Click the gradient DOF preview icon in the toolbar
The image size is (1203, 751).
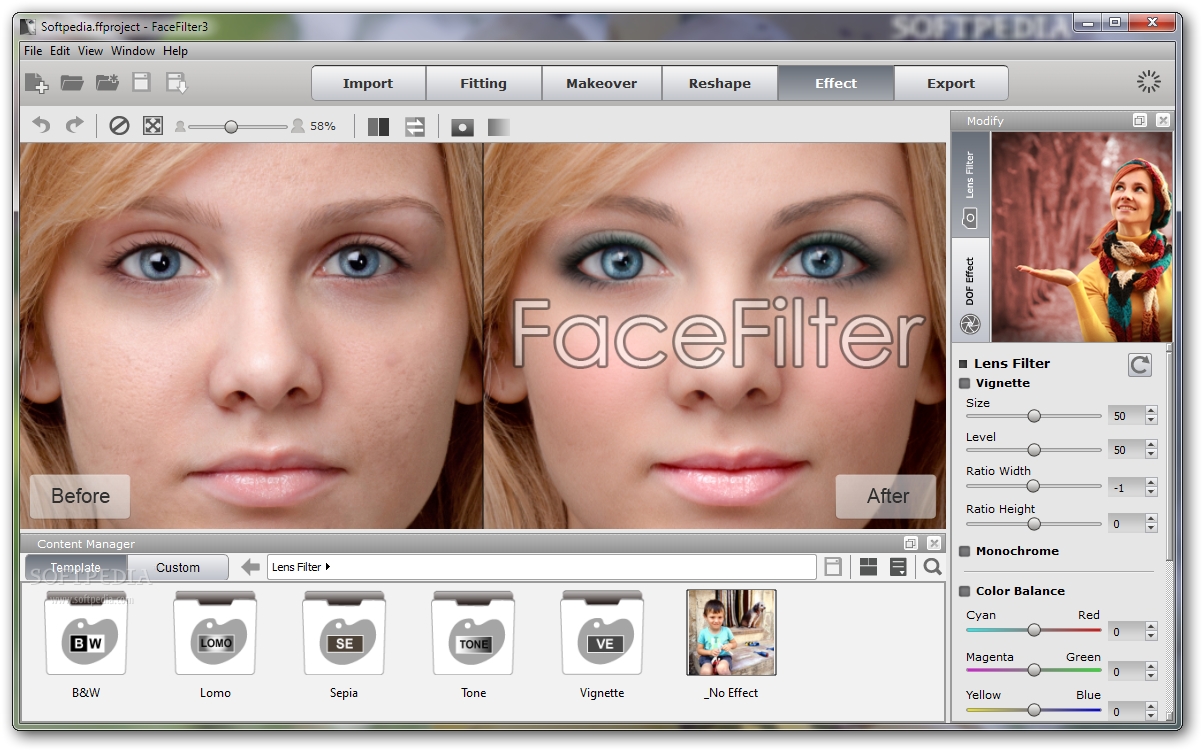click(x=498, y=127)
